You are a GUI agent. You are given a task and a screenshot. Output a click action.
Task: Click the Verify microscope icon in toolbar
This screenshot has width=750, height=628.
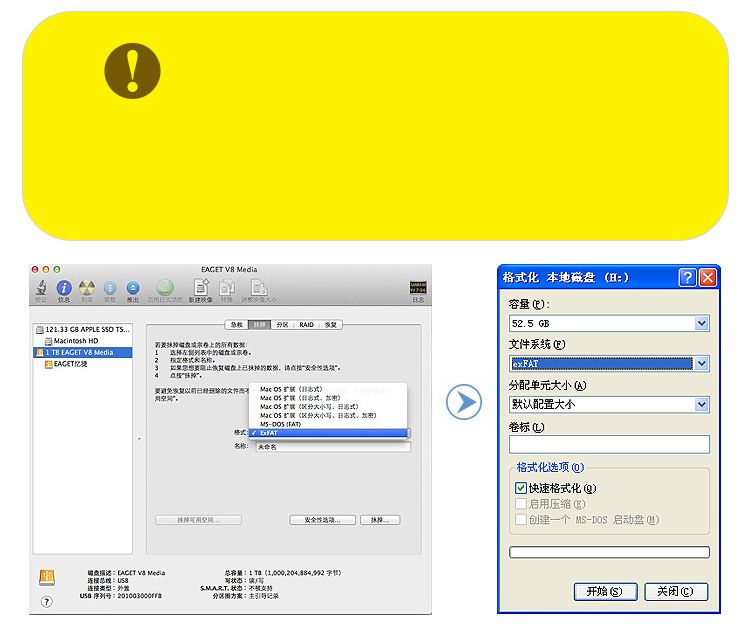[x=41, y=288]
